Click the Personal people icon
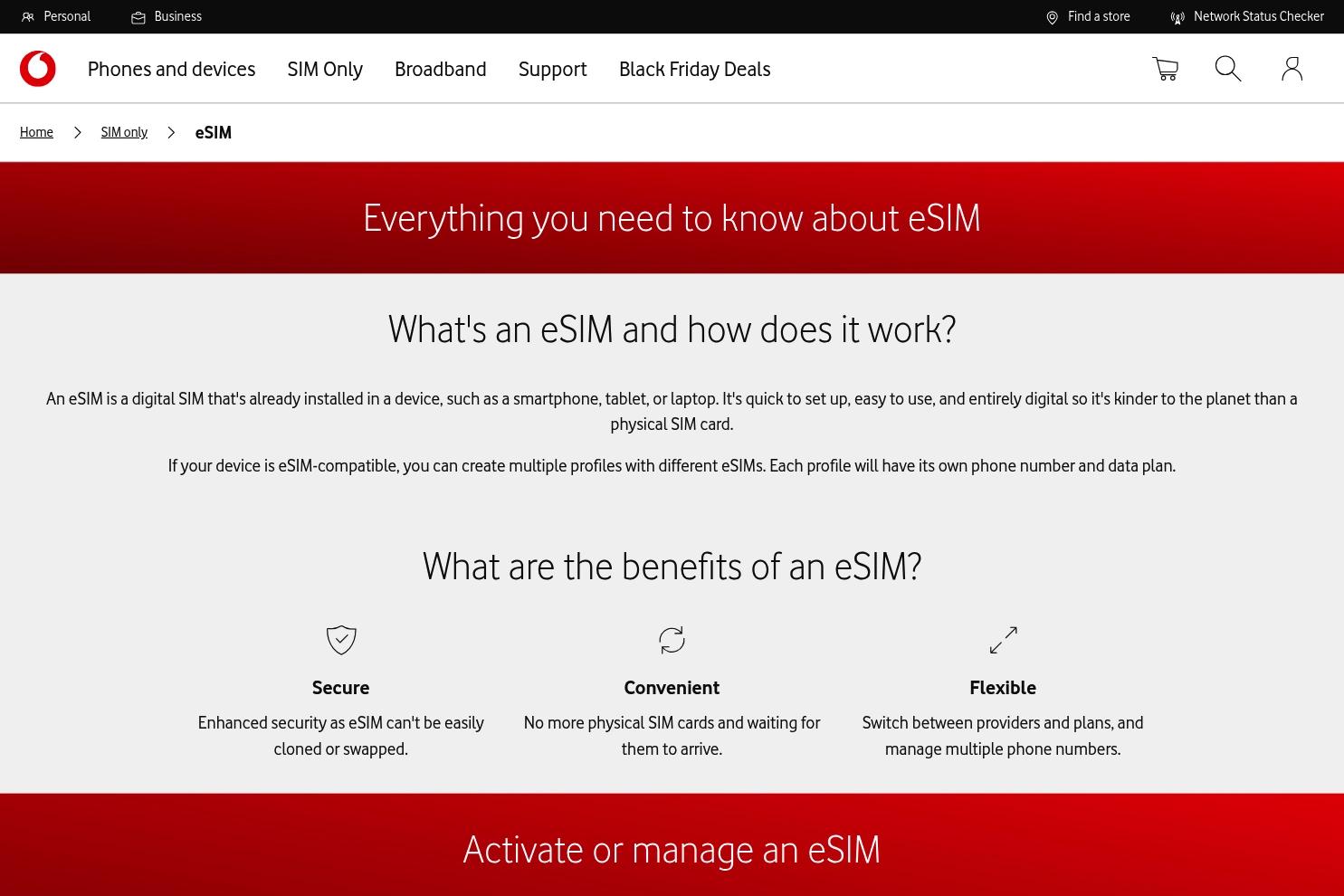 click(28, 17)
